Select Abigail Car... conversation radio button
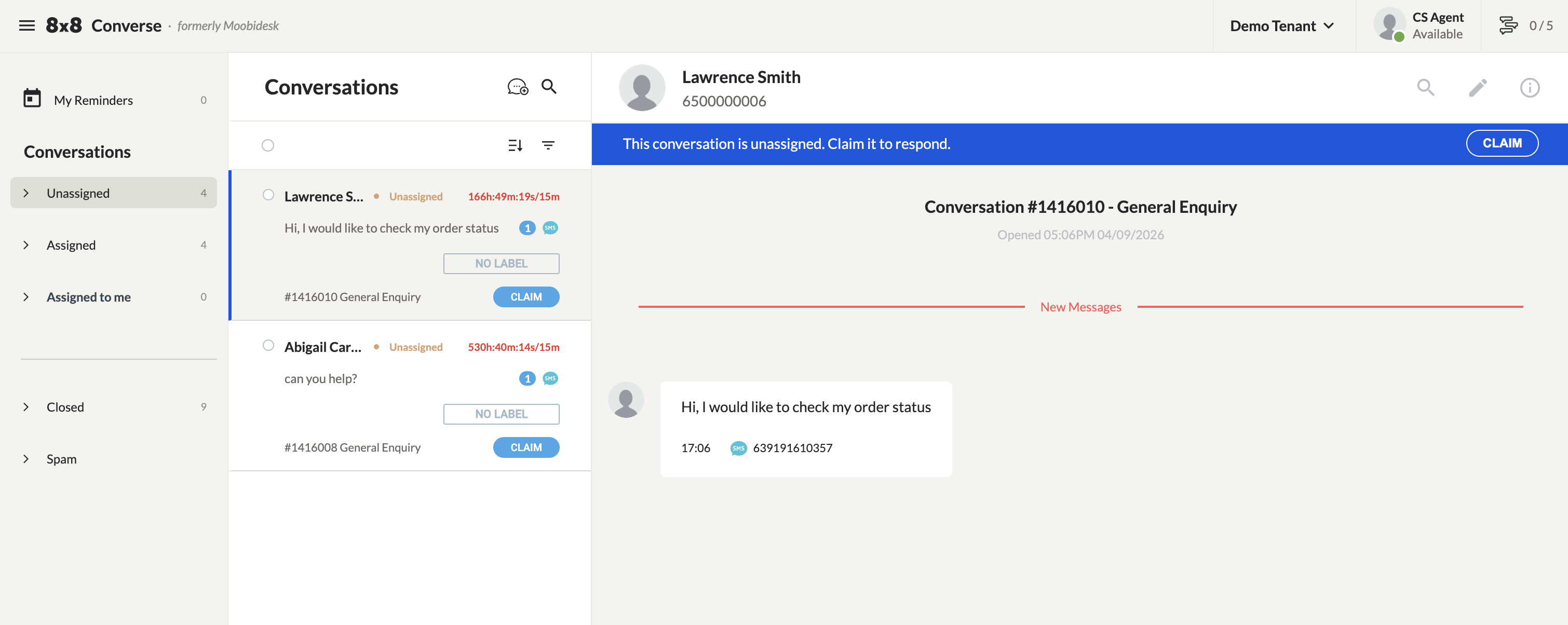1568x625 pixels. click(x=268, y=345)
